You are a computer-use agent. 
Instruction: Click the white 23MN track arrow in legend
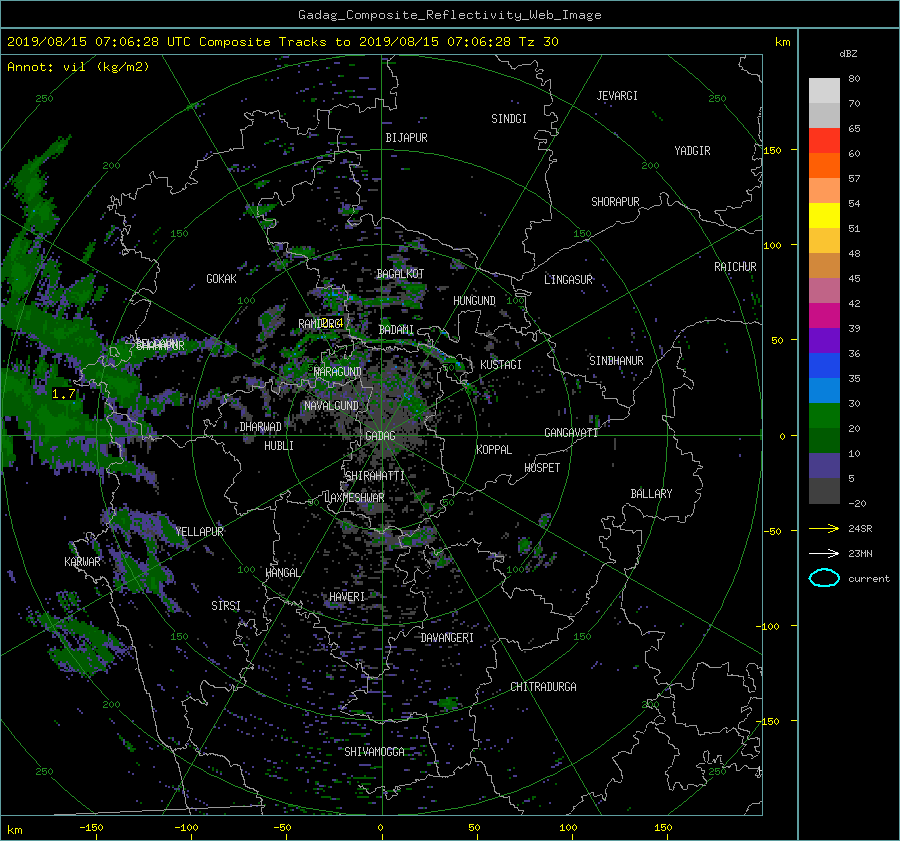[x=824, y=553]
